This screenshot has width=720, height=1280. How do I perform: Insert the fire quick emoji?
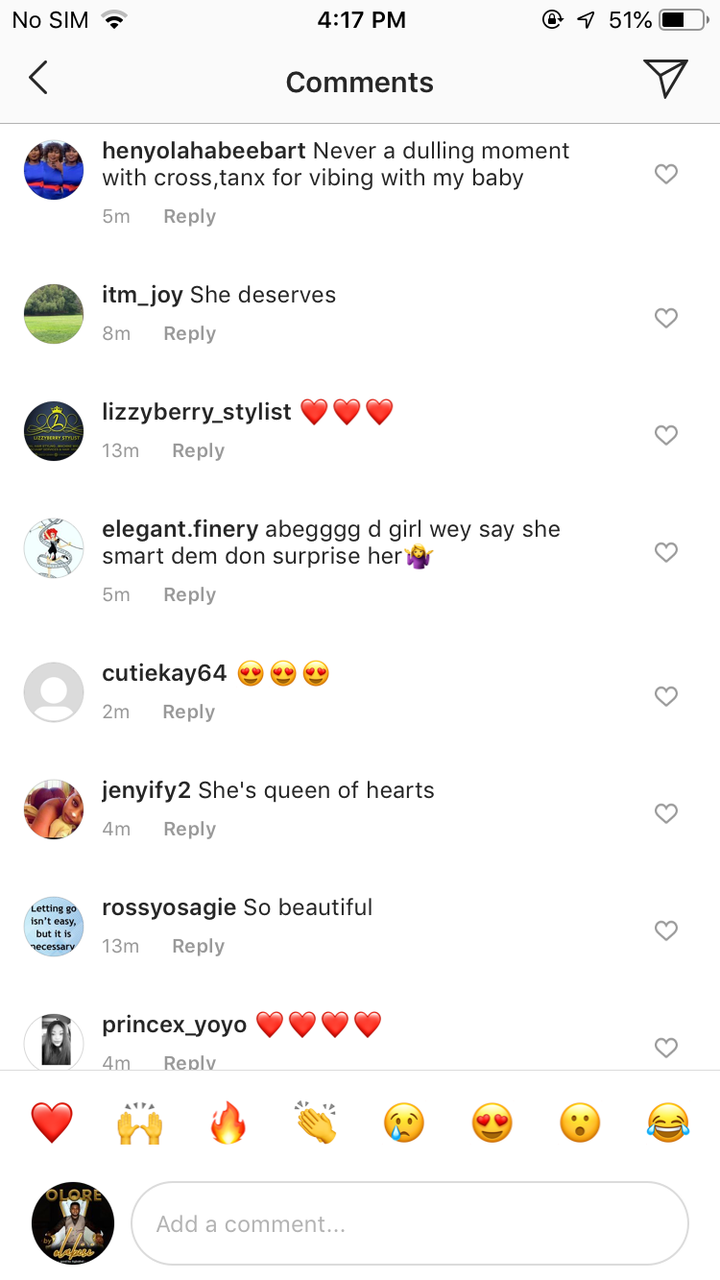coord(228,1122)
